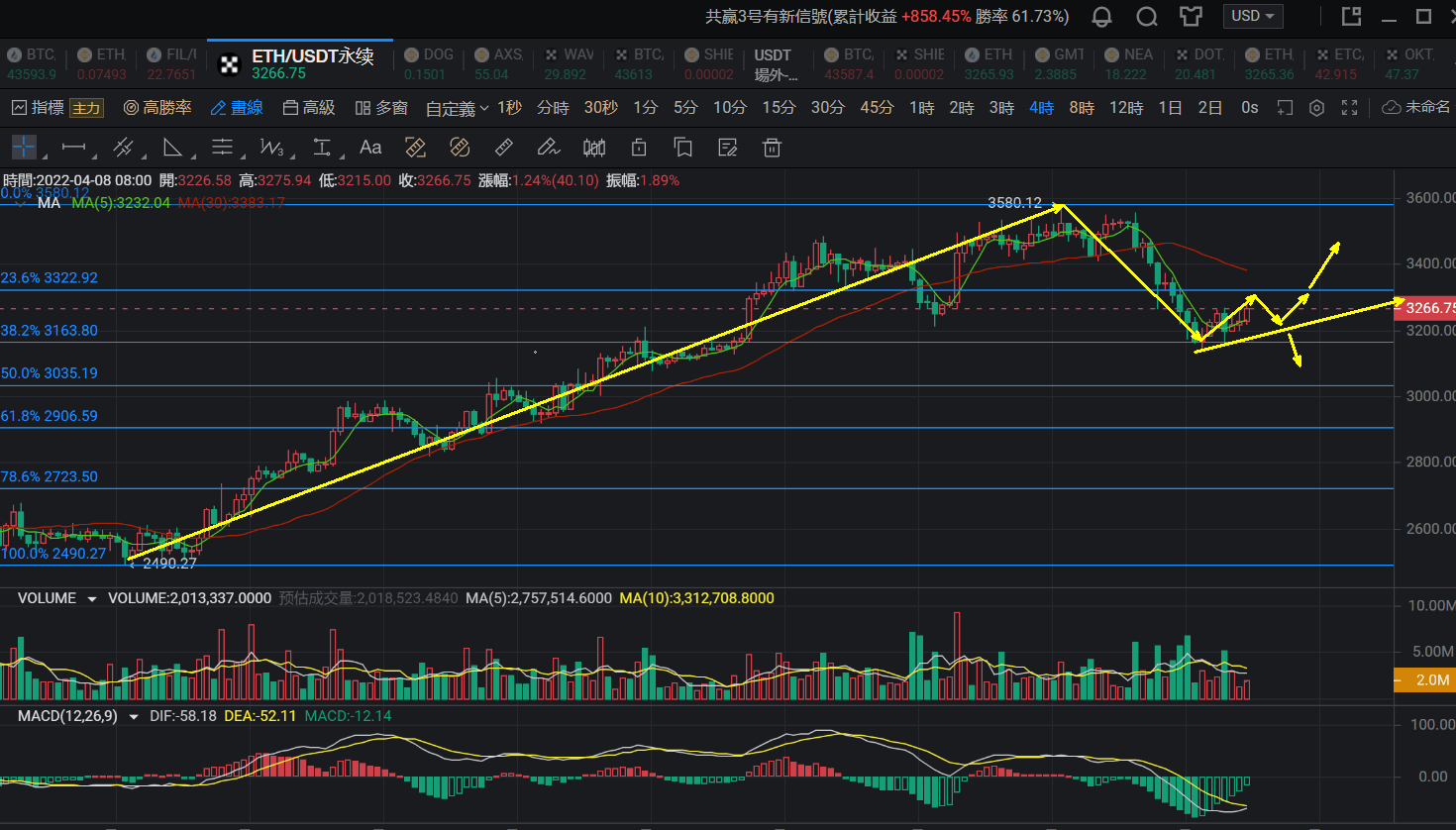The image size is (1456, 830).
Task: Toggle the 高勝率 high win-rate option
Action: point(157,107)
